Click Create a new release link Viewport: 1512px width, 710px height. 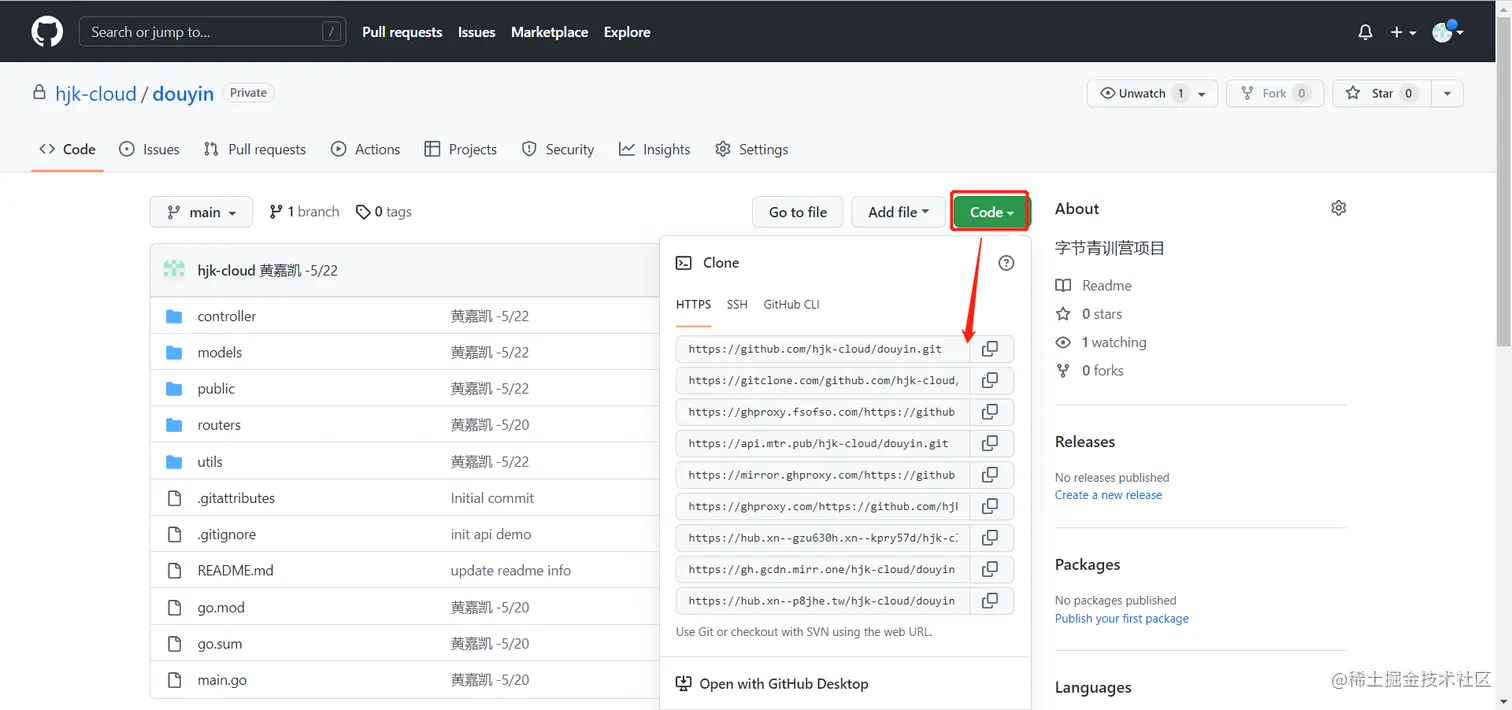[1108, 495]
